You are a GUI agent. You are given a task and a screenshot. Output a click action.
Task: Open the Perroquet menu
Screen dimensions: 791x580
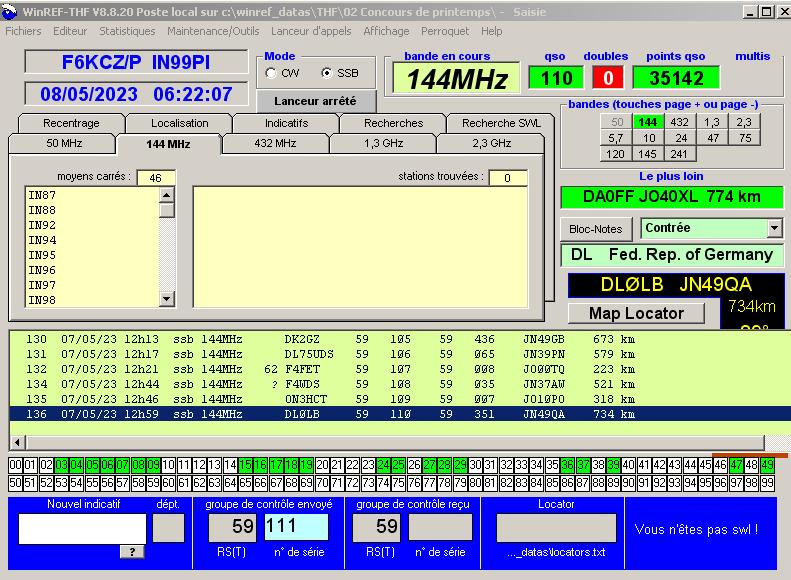click(x=445, y=31)
